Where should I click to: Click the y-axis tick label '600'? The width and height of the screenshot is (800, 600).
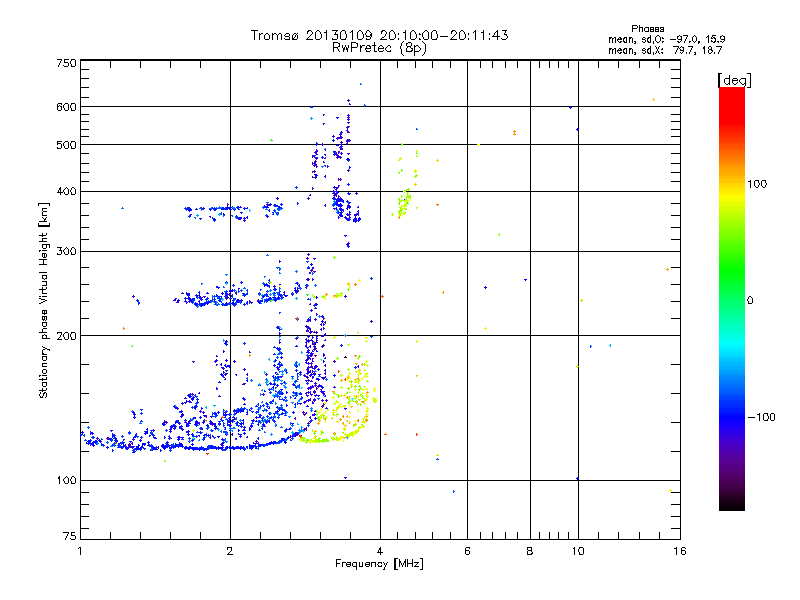tap(66, 107)
